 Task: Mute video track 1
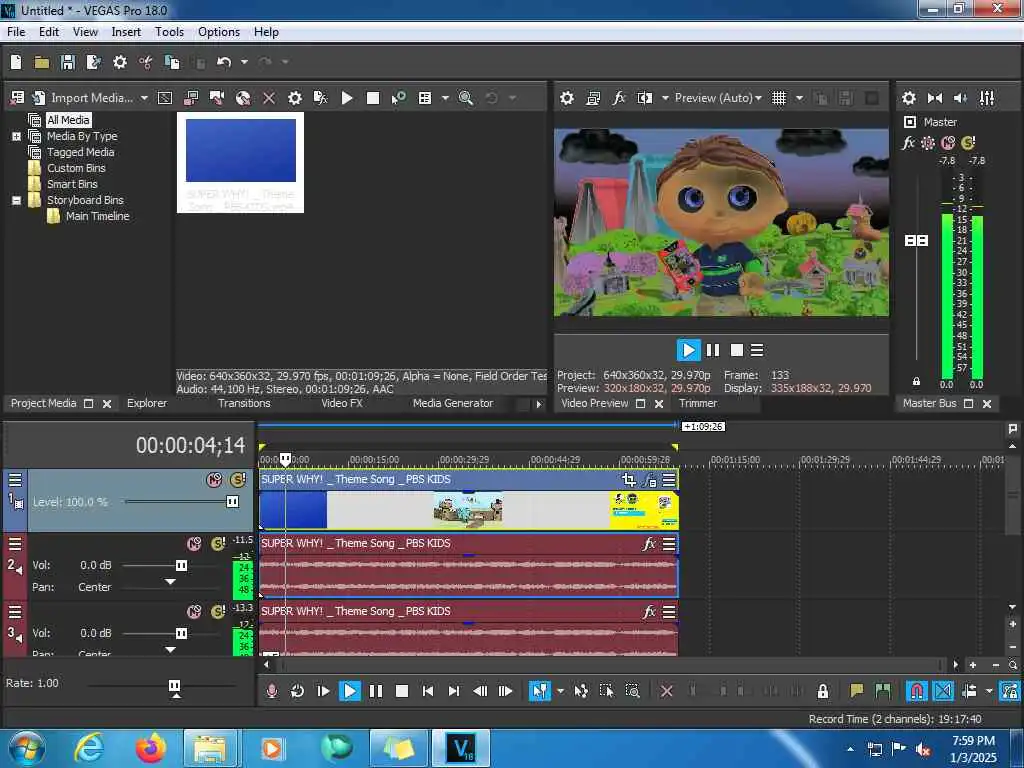tap(214, 480)
